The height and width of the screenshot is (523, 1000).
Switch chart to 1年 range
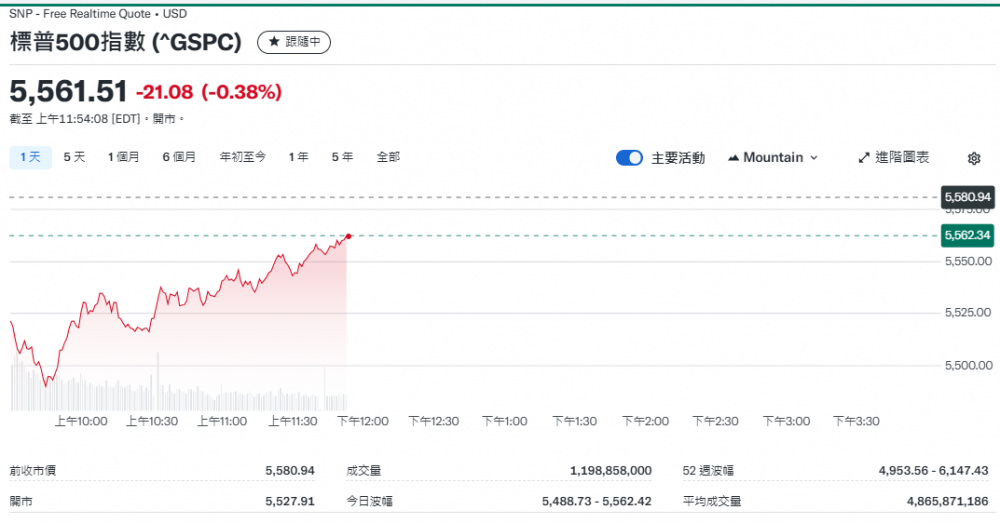tap(298, 157)
